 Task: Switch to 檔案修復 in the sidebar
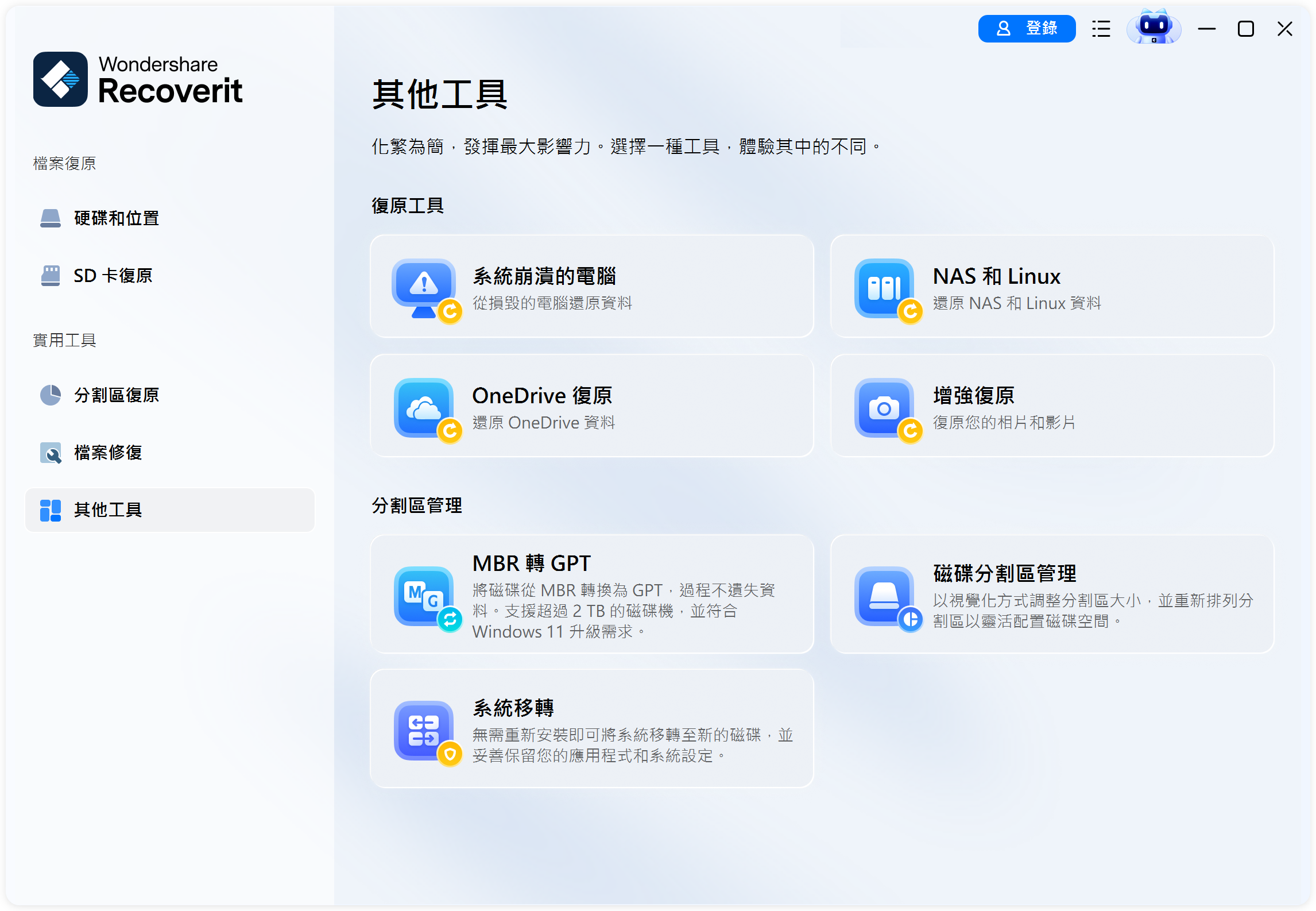[x=170, y=453]
